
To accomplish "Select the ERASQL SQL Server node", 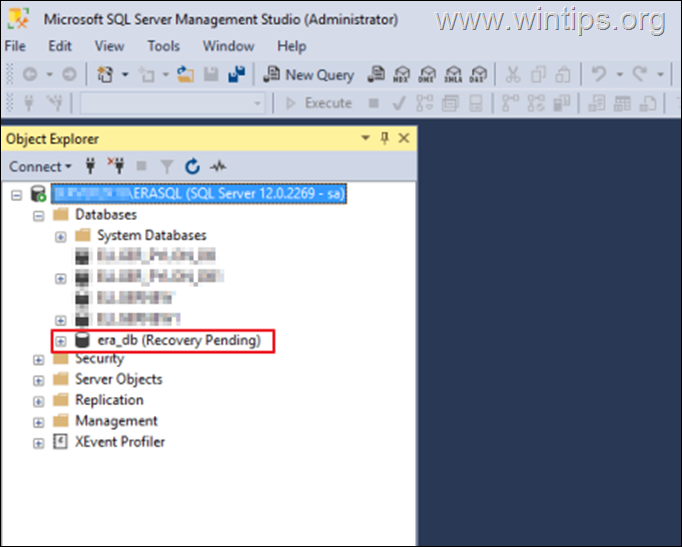I will (x=198, y=193).
